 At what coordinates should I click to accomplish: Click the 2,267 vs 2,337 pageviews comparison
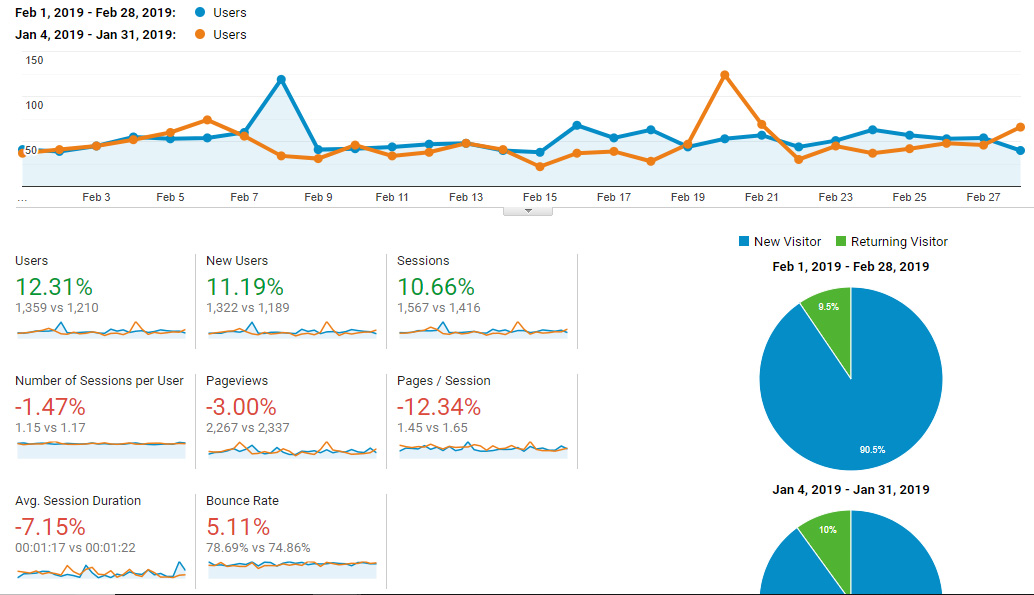(247, 427)
